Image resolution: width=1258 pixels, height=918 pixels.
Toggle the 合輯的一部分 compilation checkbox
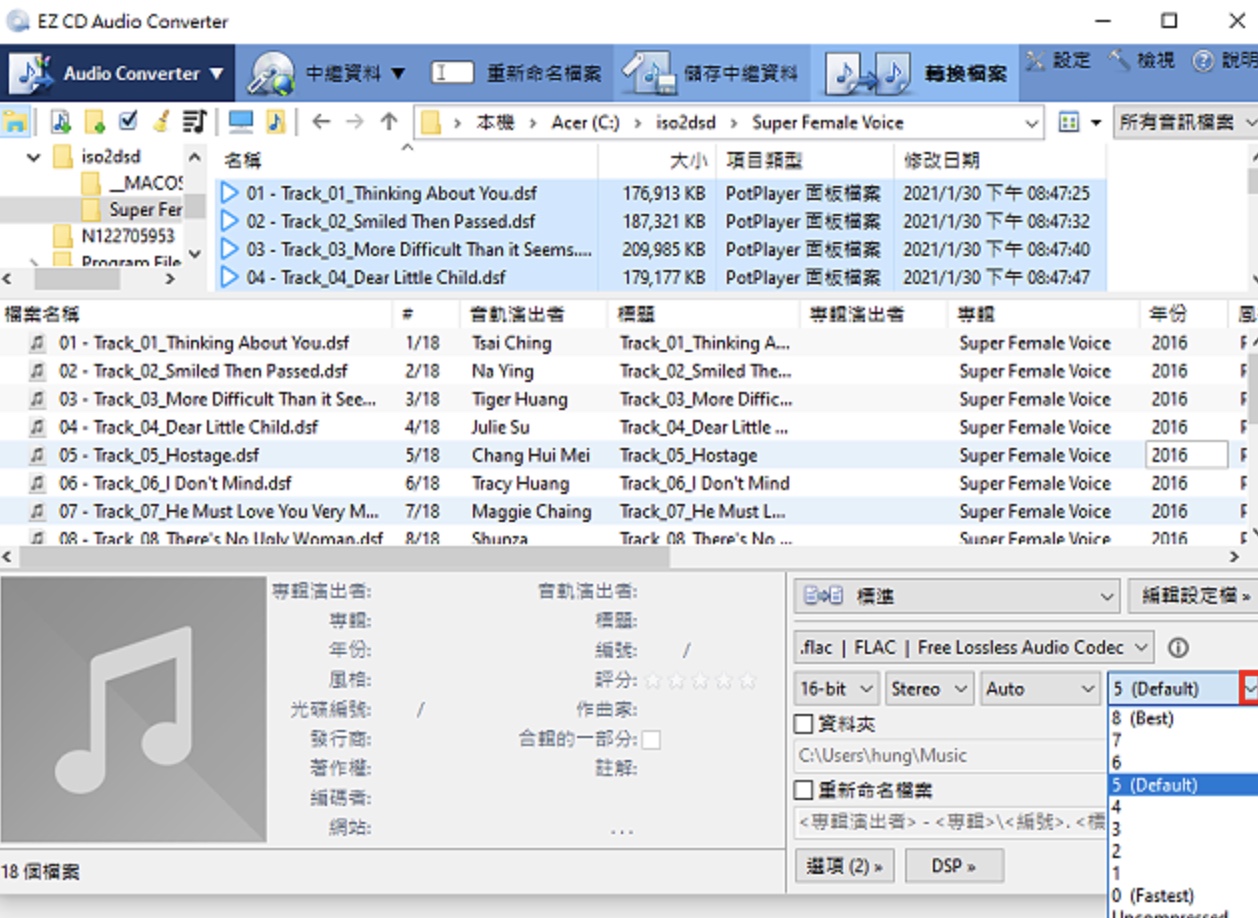(651, 740)
